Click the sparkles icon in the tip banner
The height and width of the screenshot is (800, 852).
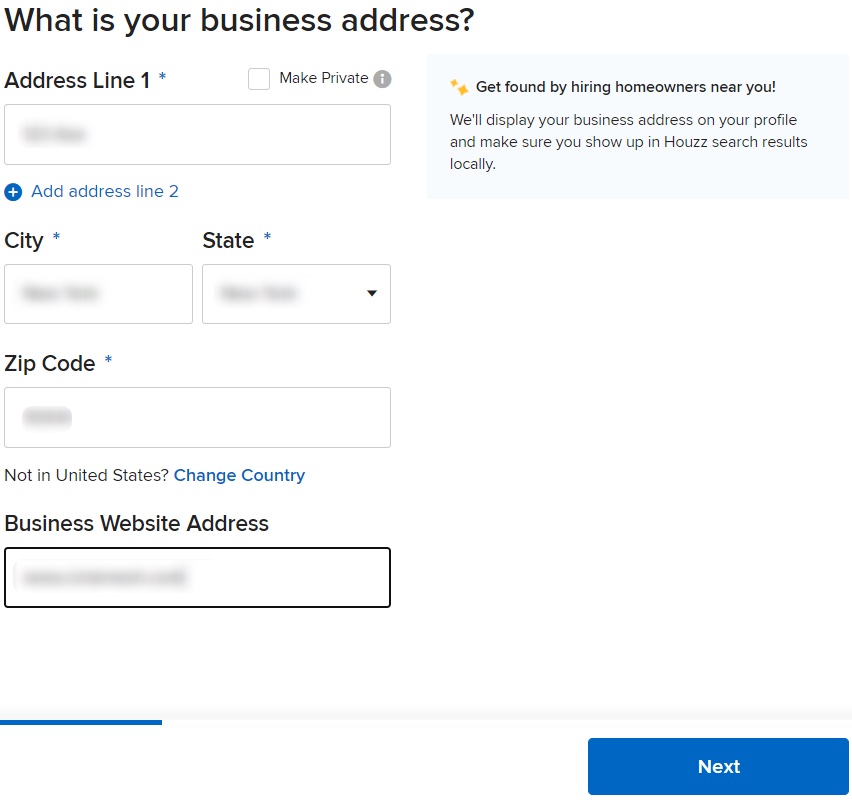(458, 87)
